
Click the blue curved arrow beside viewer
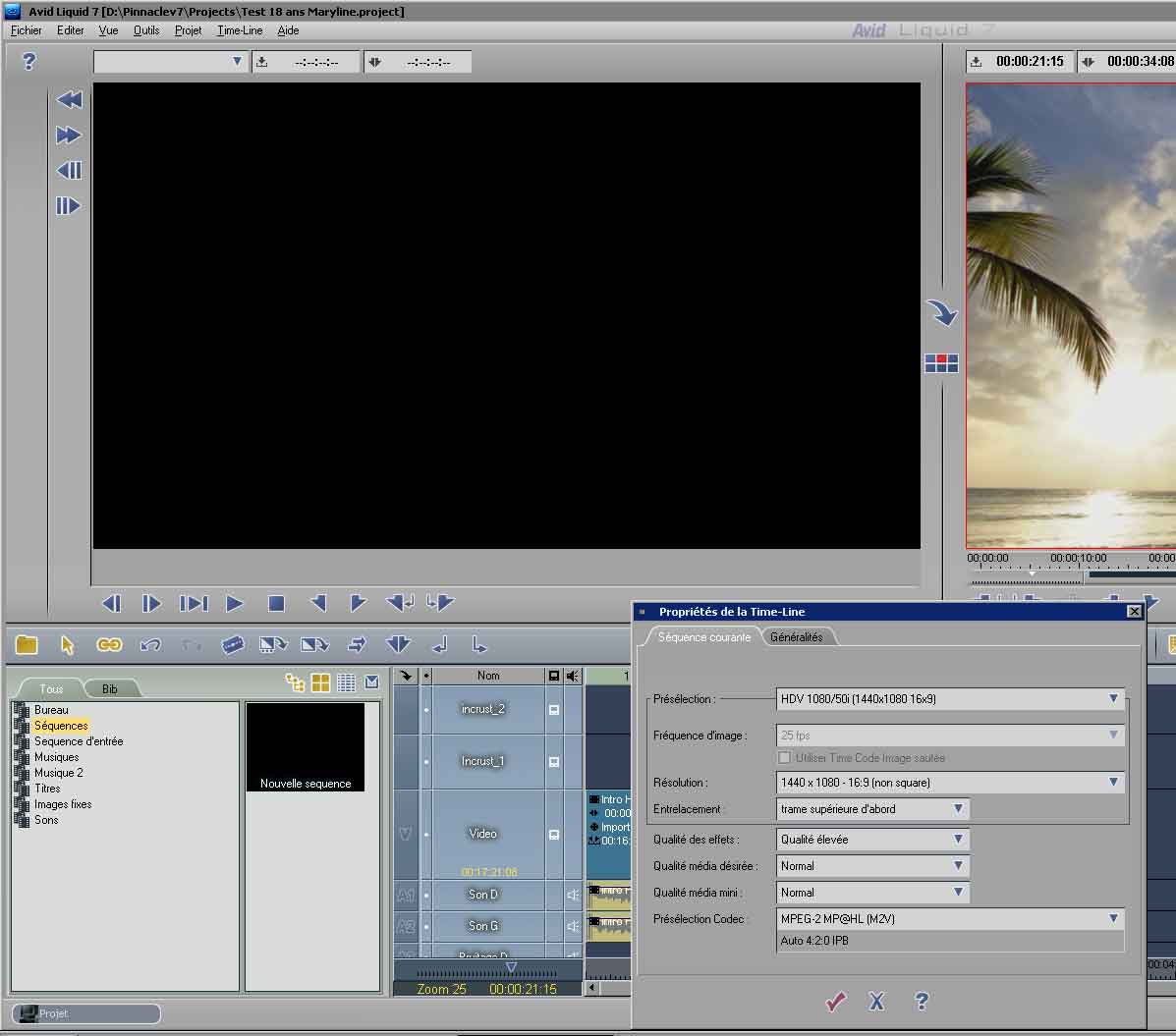[941, 313]
